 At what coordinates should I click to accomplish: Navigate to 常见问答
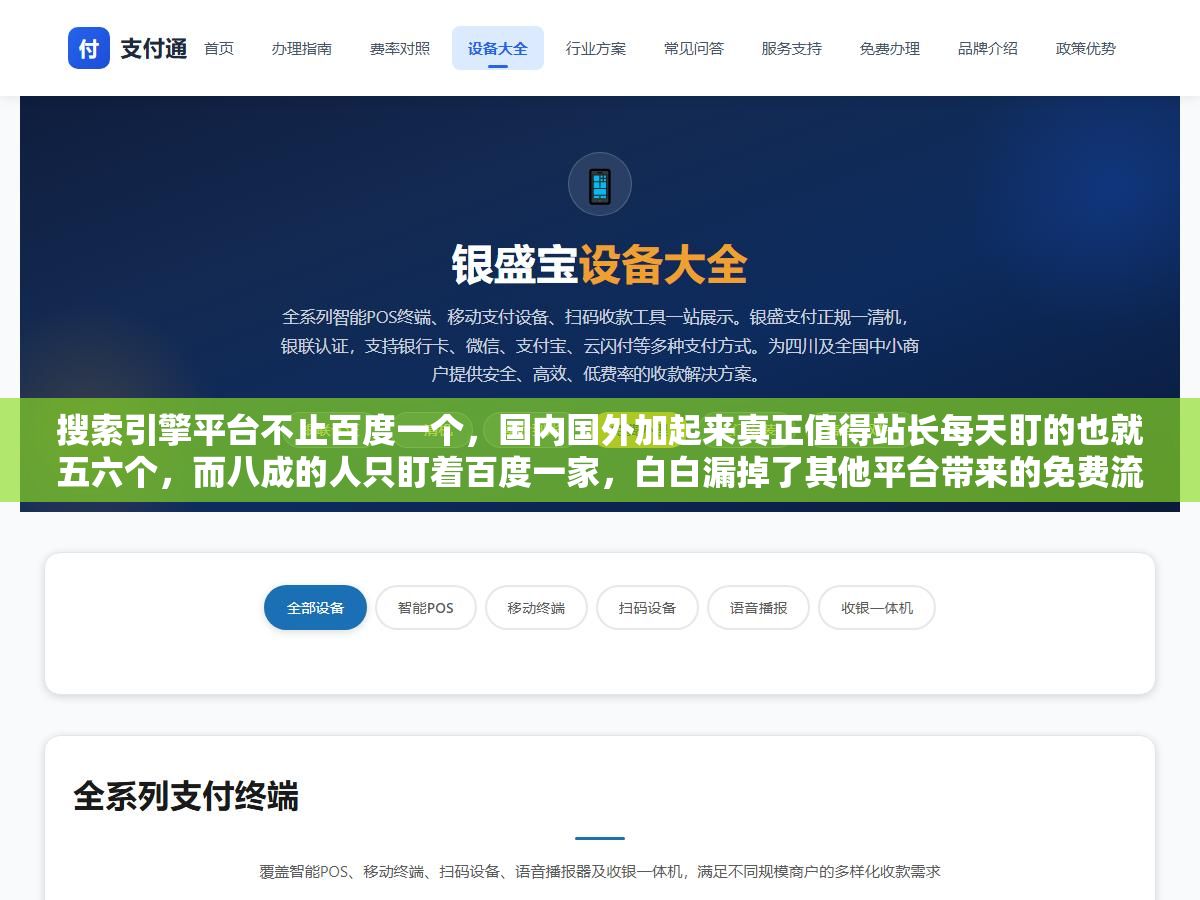tap(694, 48)
